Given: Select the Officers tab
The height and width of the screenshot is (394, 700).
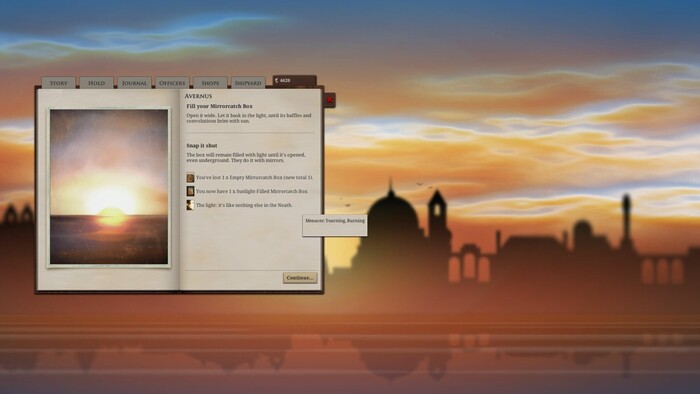Looking at the screenshot, I should (x=172, y=83).
